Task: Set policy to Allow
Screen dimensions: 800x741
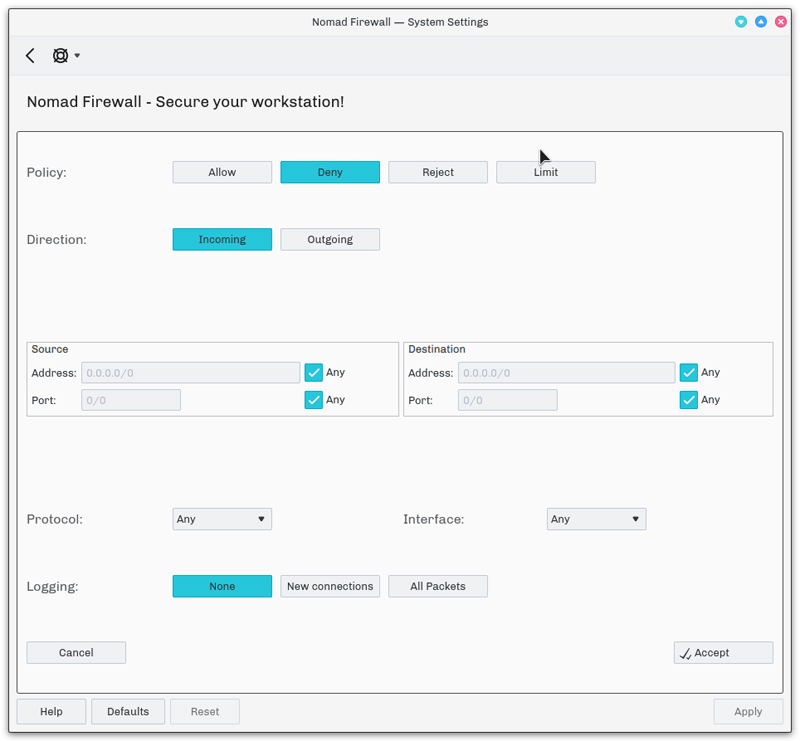Action: pyautogui.click(x=222, y=172)
